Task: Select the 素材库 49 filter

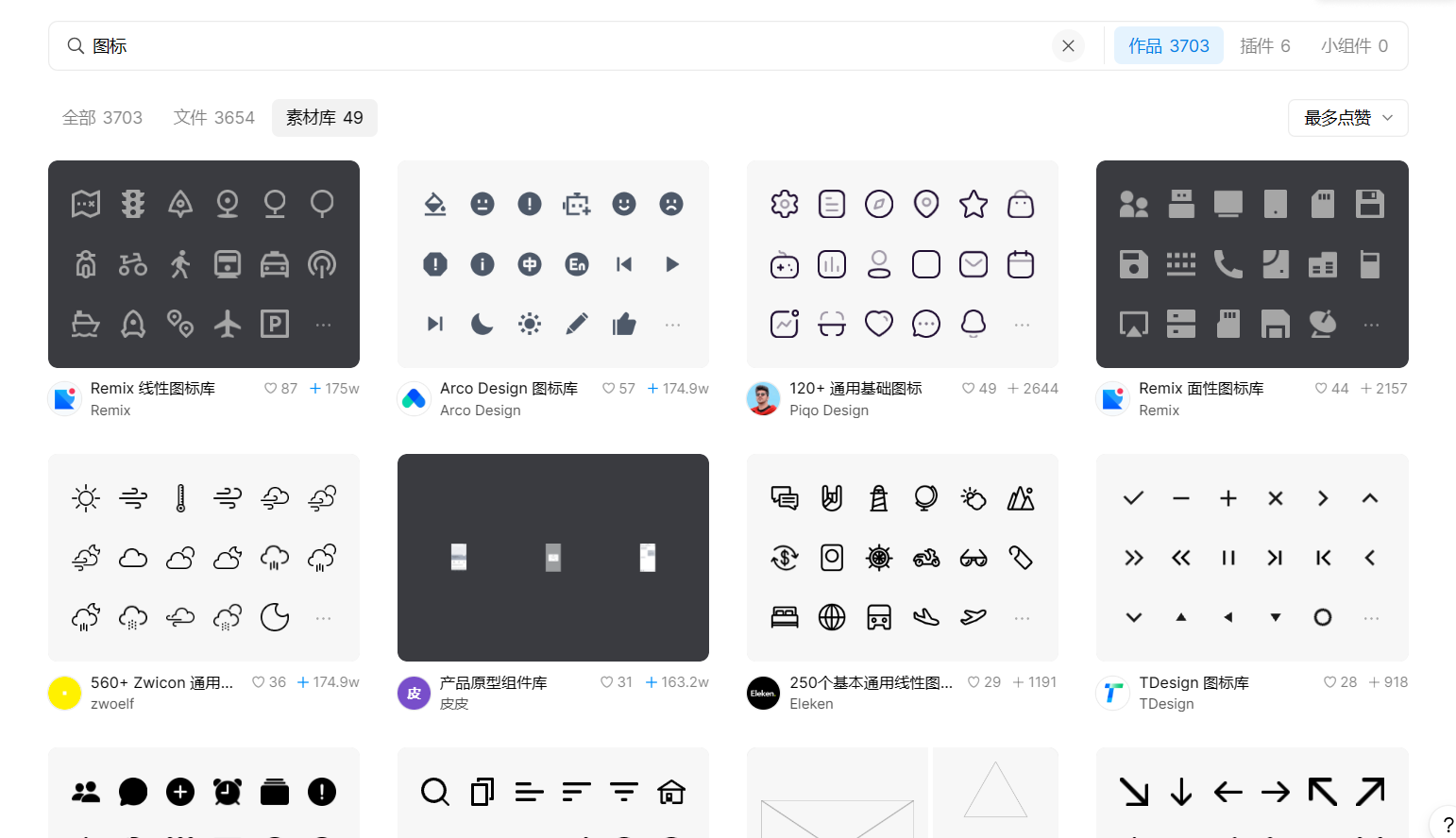Action: pyautogui.click(x=325, y=118)
